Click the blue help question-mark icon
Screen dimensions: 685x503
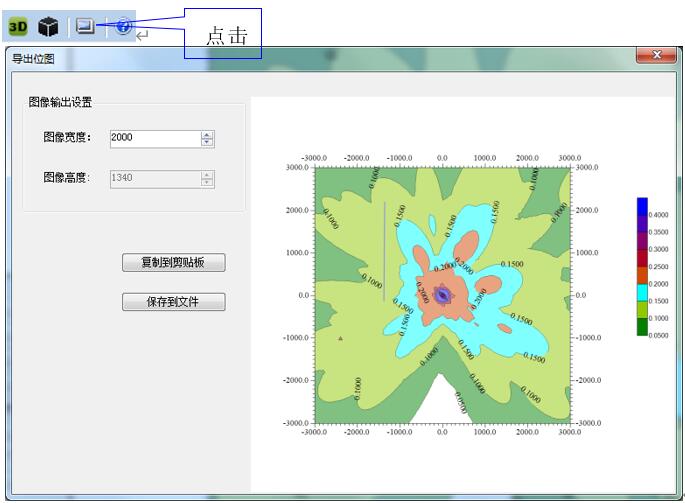[x=123, y=27]
